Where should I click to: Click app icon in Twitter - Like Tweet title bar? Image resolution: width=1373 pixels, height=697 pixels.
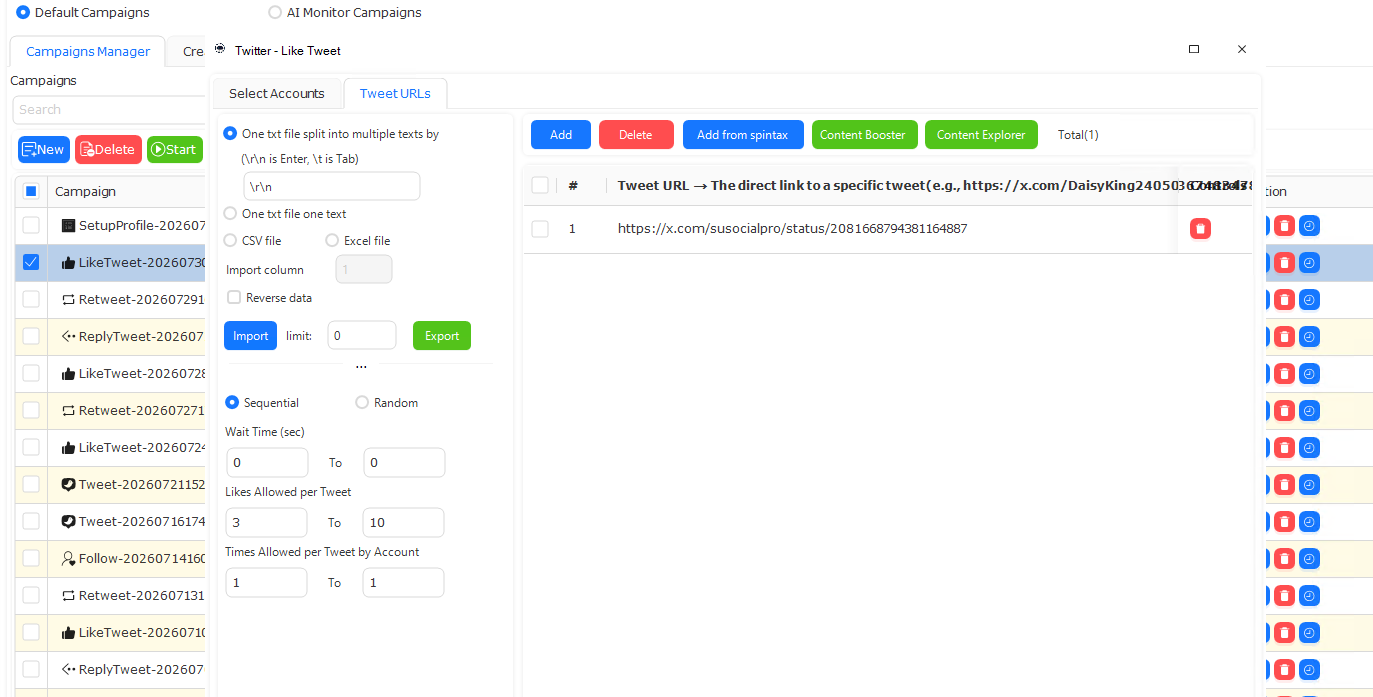click(220, 49)
